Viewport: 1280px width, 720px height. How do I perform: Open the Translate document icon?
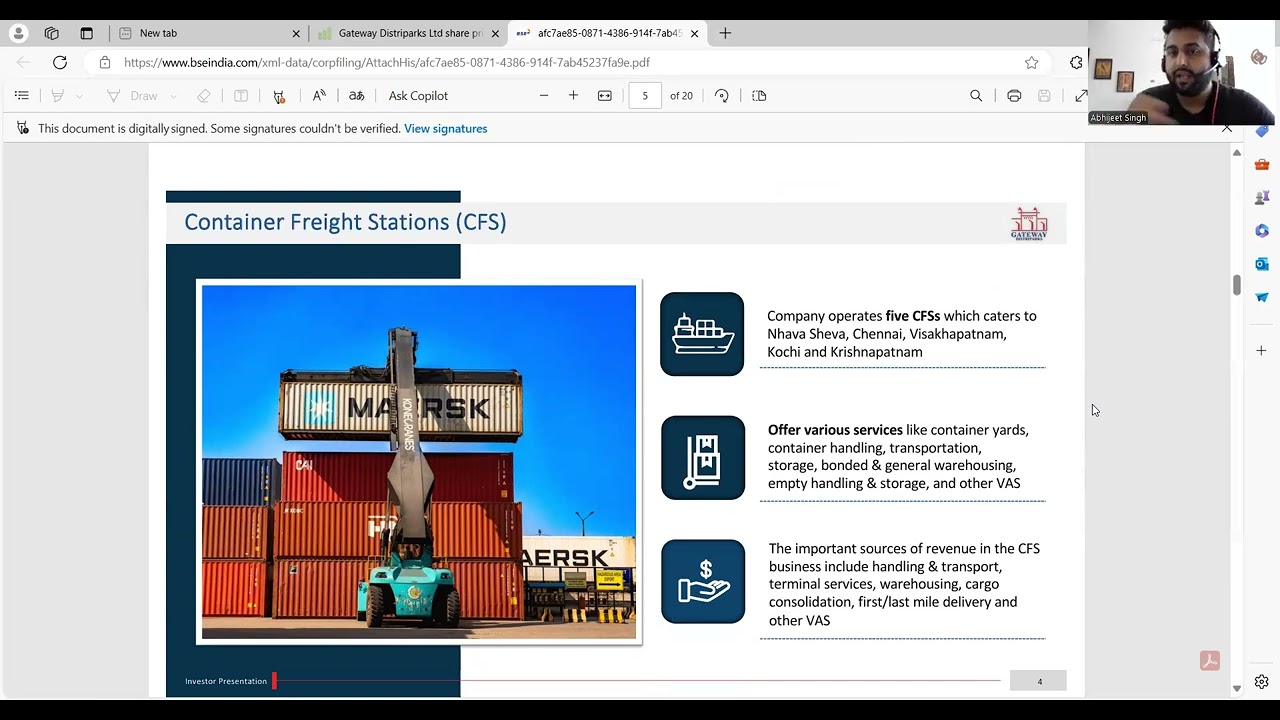[x=356, y=96]
